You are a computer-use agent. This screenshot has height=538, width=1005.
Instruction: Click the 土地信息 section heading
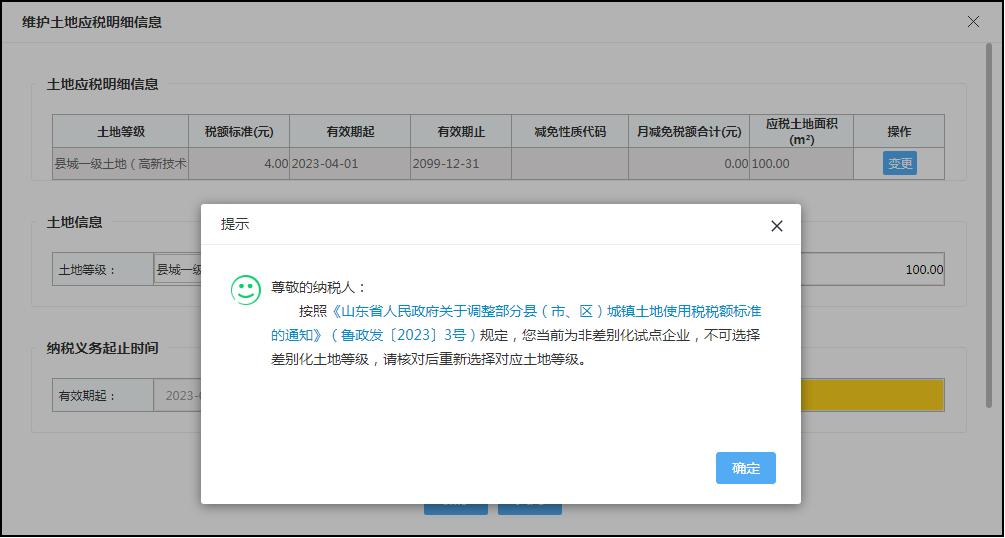(74, 223)
